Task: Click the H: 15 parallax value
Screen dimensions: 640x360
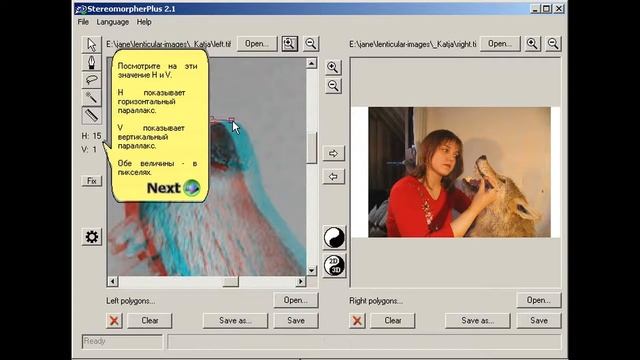Action: [x=91, y=136]
